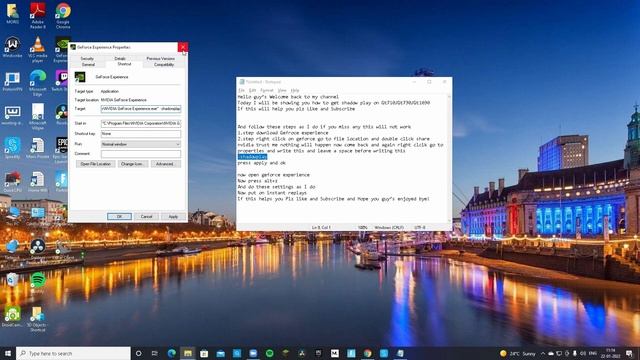Click into the Target field
Screen dimensions: 640x360
coord(141,109)
